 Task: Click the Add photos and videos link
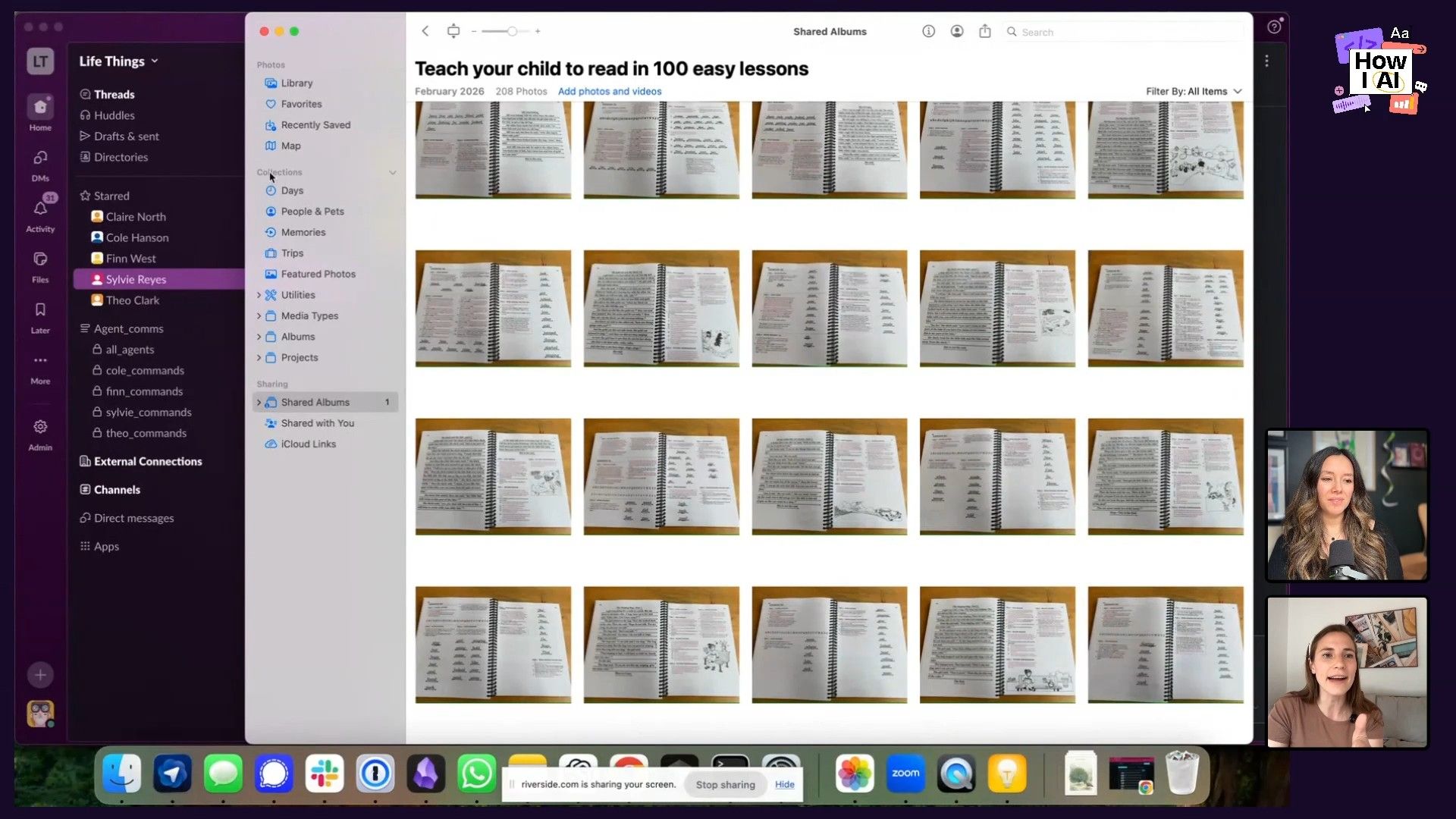(x=609, y=91)
